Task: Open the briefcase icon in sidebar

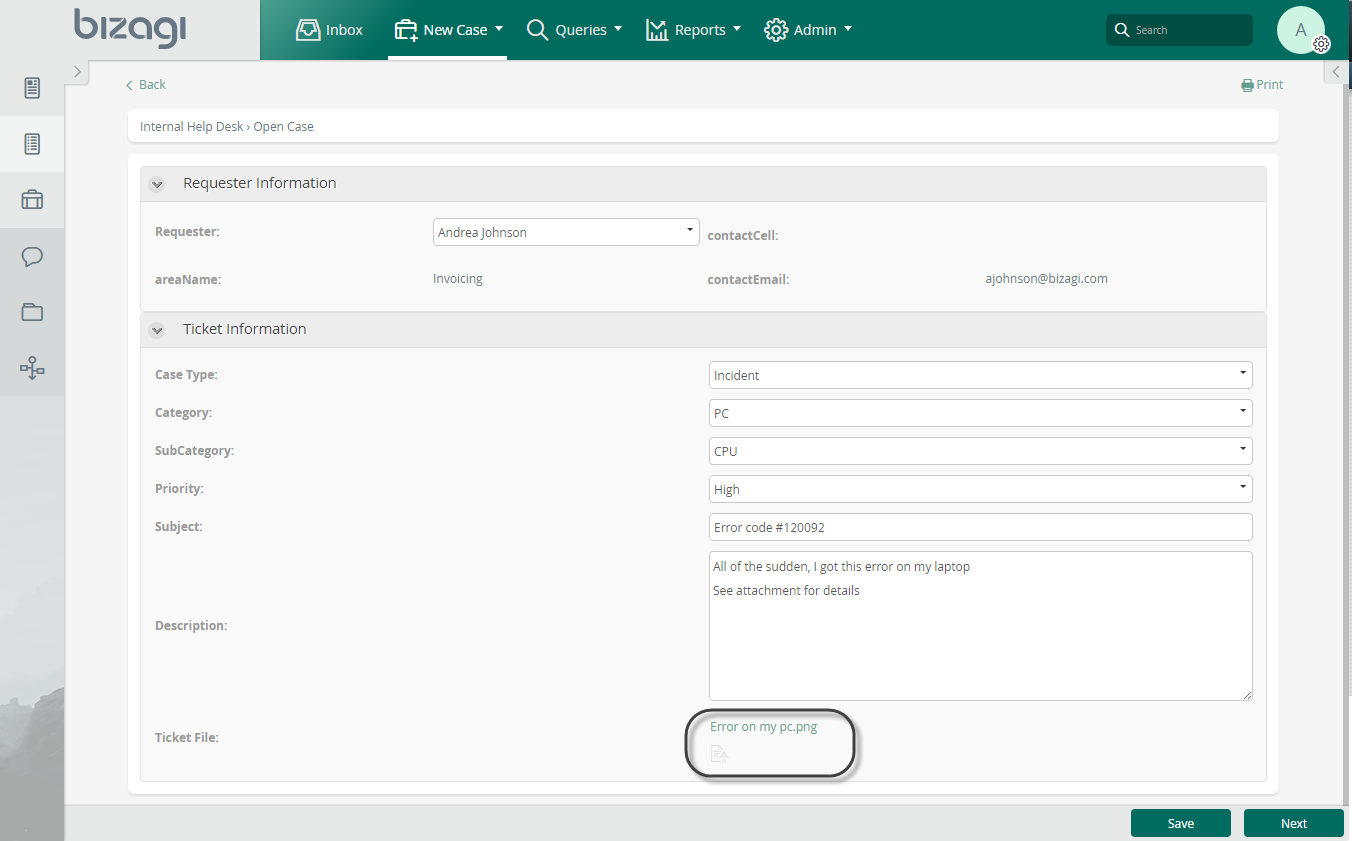Action: 32,200
